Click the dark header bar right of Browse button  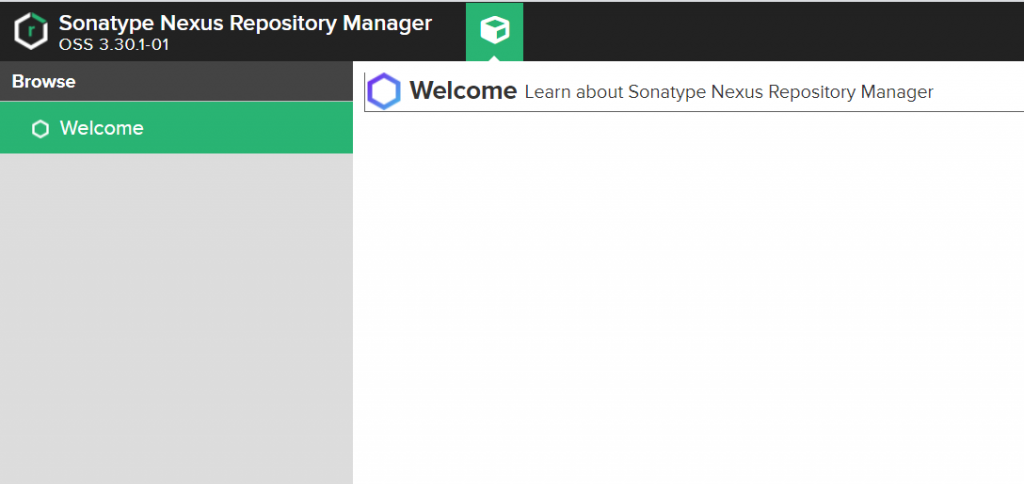(773, 31)
